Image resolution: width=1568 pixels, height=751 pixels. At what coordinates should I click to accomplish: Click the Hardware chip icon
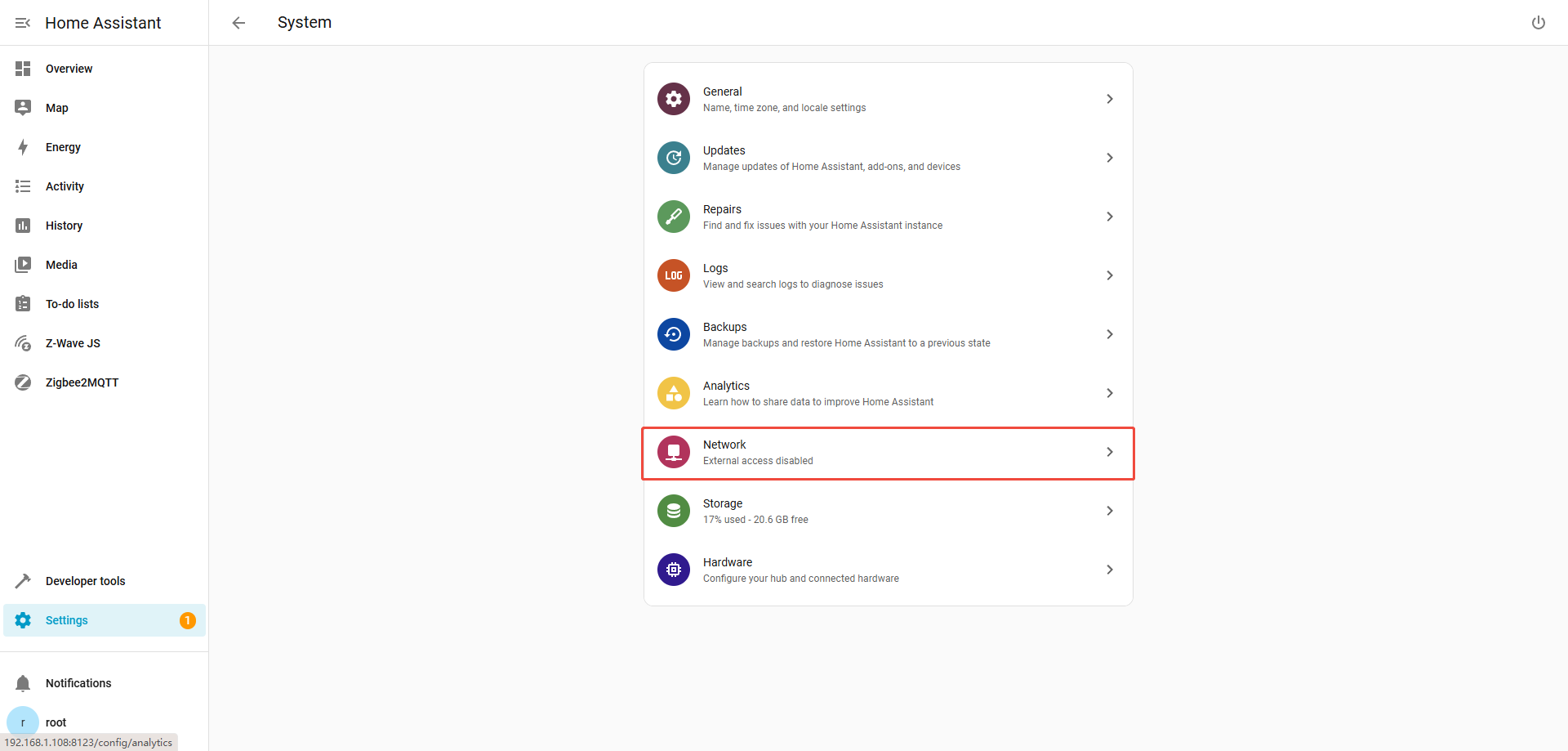point(673,570)
